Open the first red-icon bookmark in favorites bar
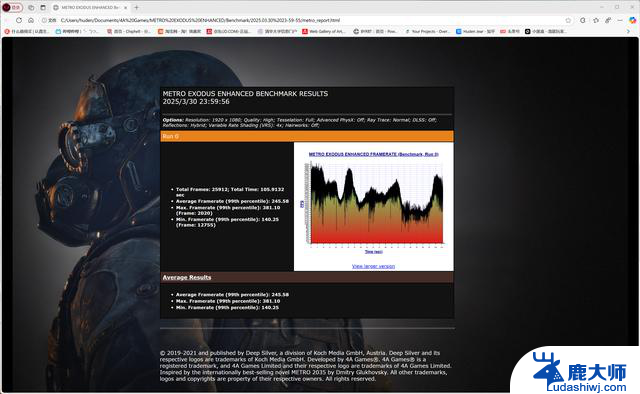 click(27, 31)
